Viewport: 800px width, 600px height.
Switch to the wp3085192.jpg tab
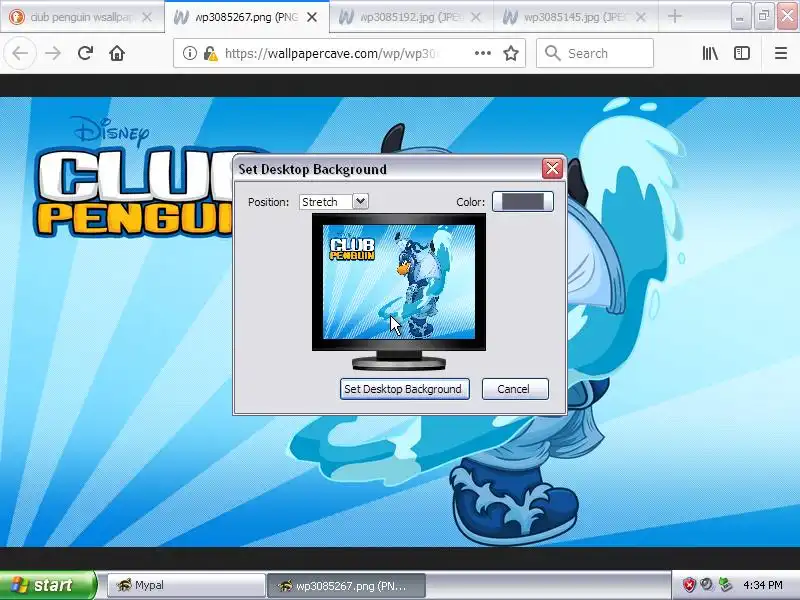coord(411,17)
